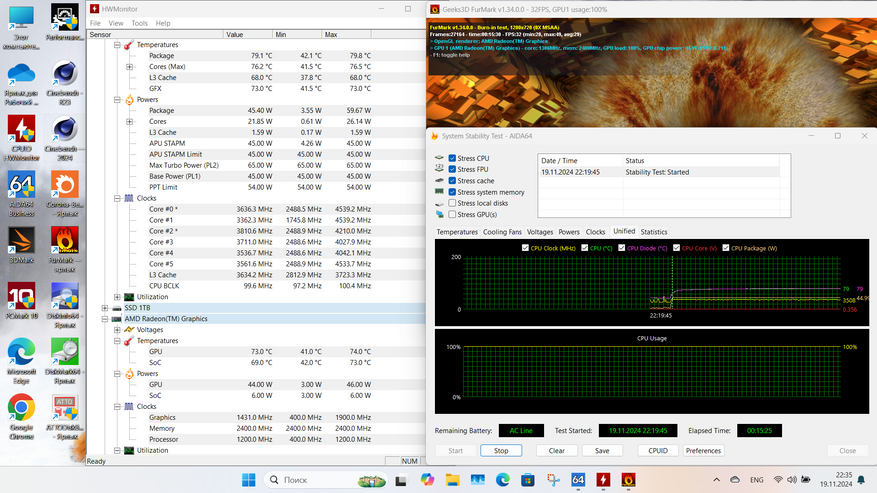877x493 pixels.
Task: Open AIDA64 Preferences button
Action: [703, 450]
